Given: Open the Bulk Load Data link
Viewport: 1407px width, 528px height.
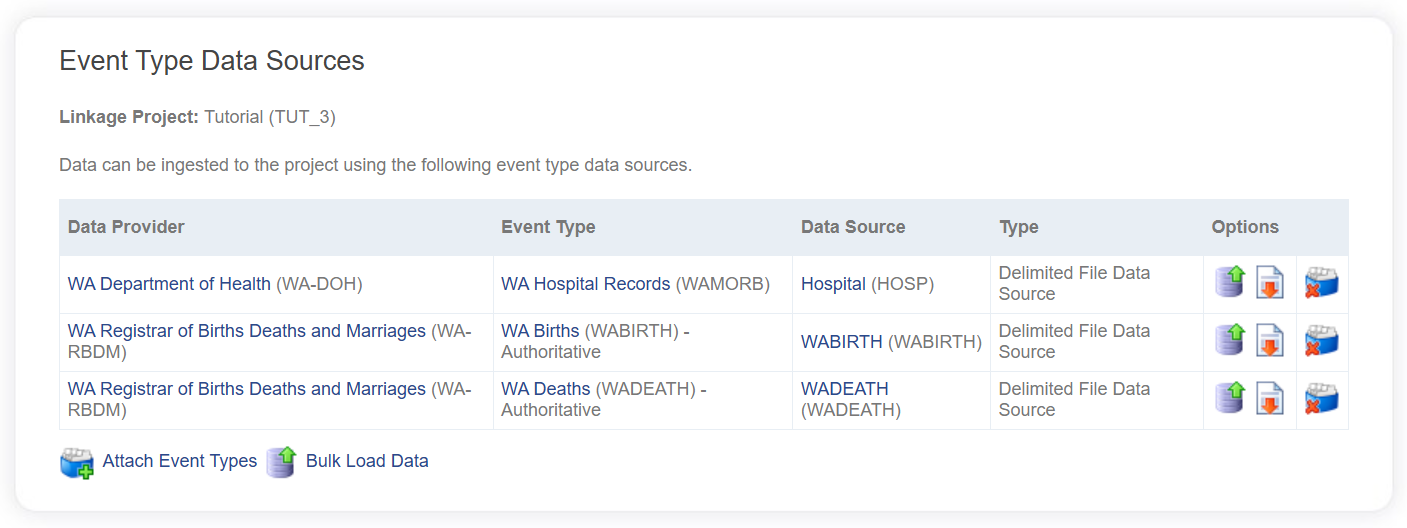Looking at the screenshot, I should (x=367, y=461).
